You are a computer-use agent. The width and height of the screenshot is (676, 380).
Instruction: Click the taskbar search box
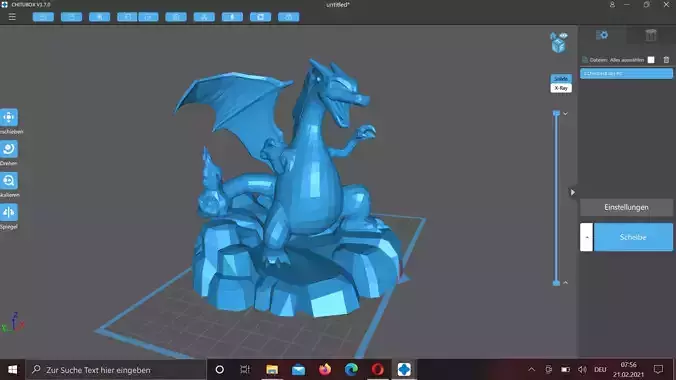[116, 370]
